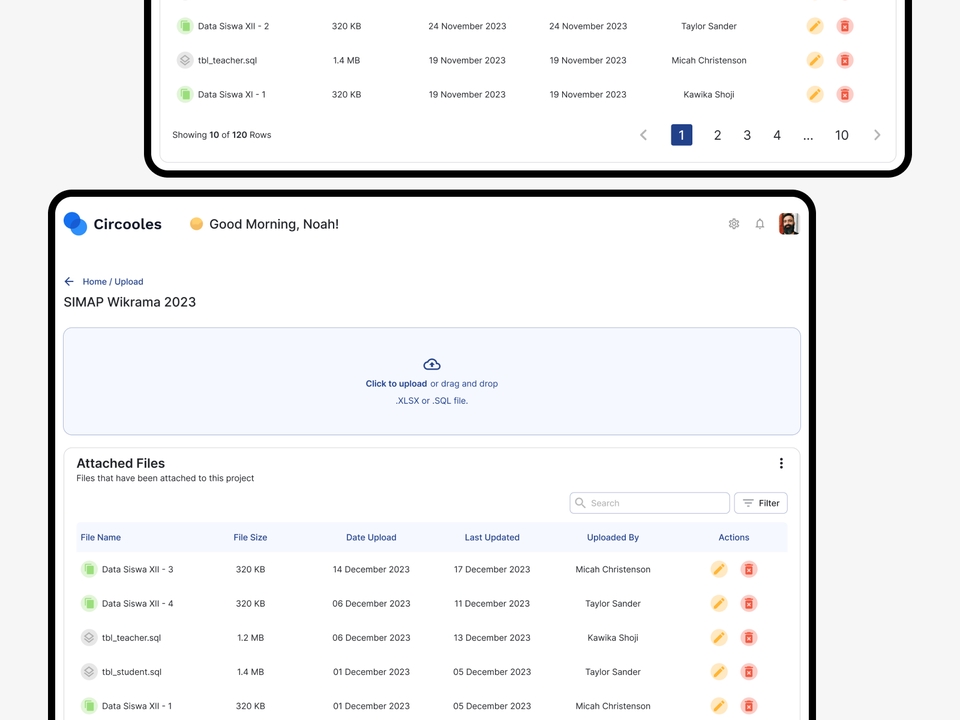The height and width of the screenshot is (720, 960).
Task: Jump to page 10
Action: (842, 135)
